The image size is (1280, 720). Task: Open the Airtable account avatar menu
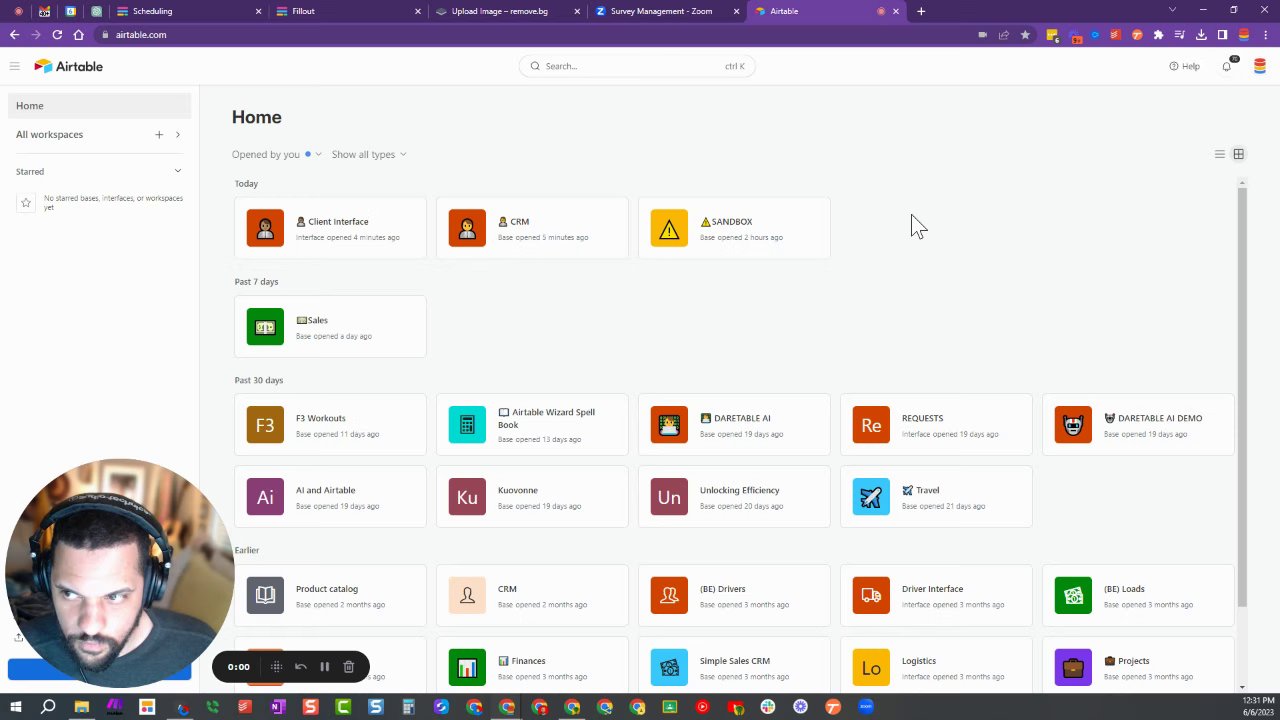click(1260, 66)
